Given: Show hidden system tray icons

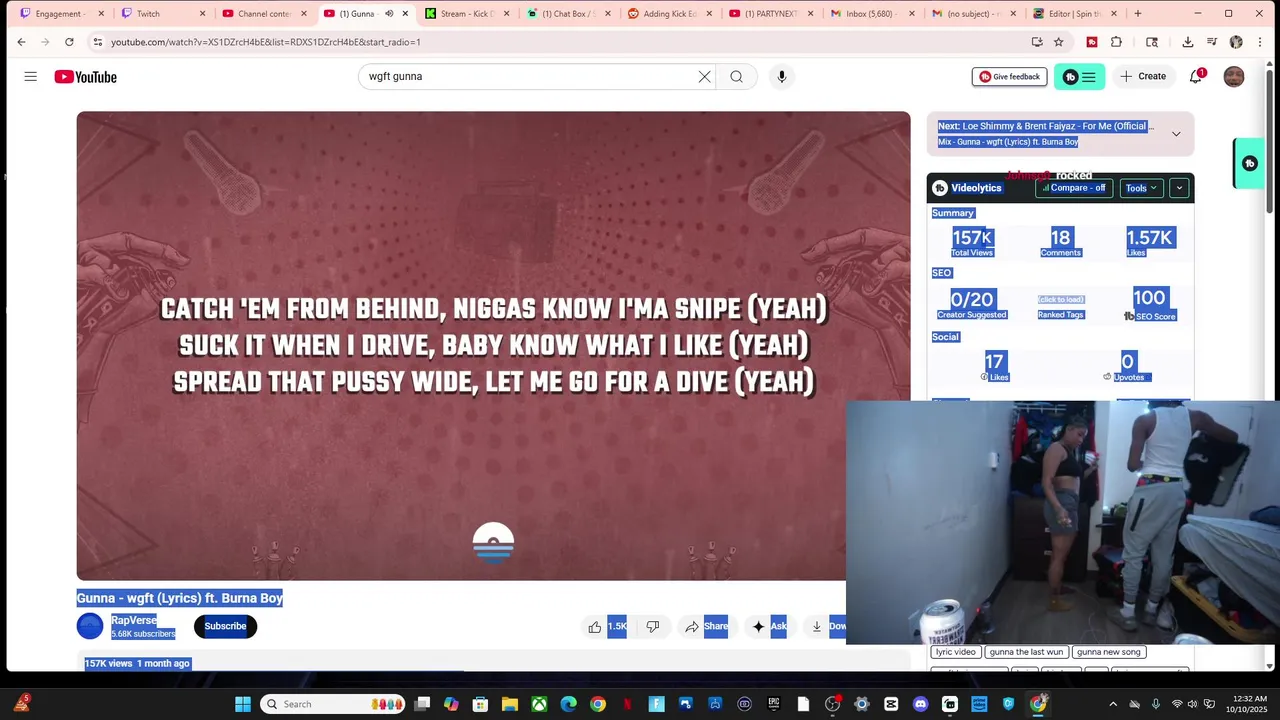Looking at the screenshot, I should click(1113, 704).
